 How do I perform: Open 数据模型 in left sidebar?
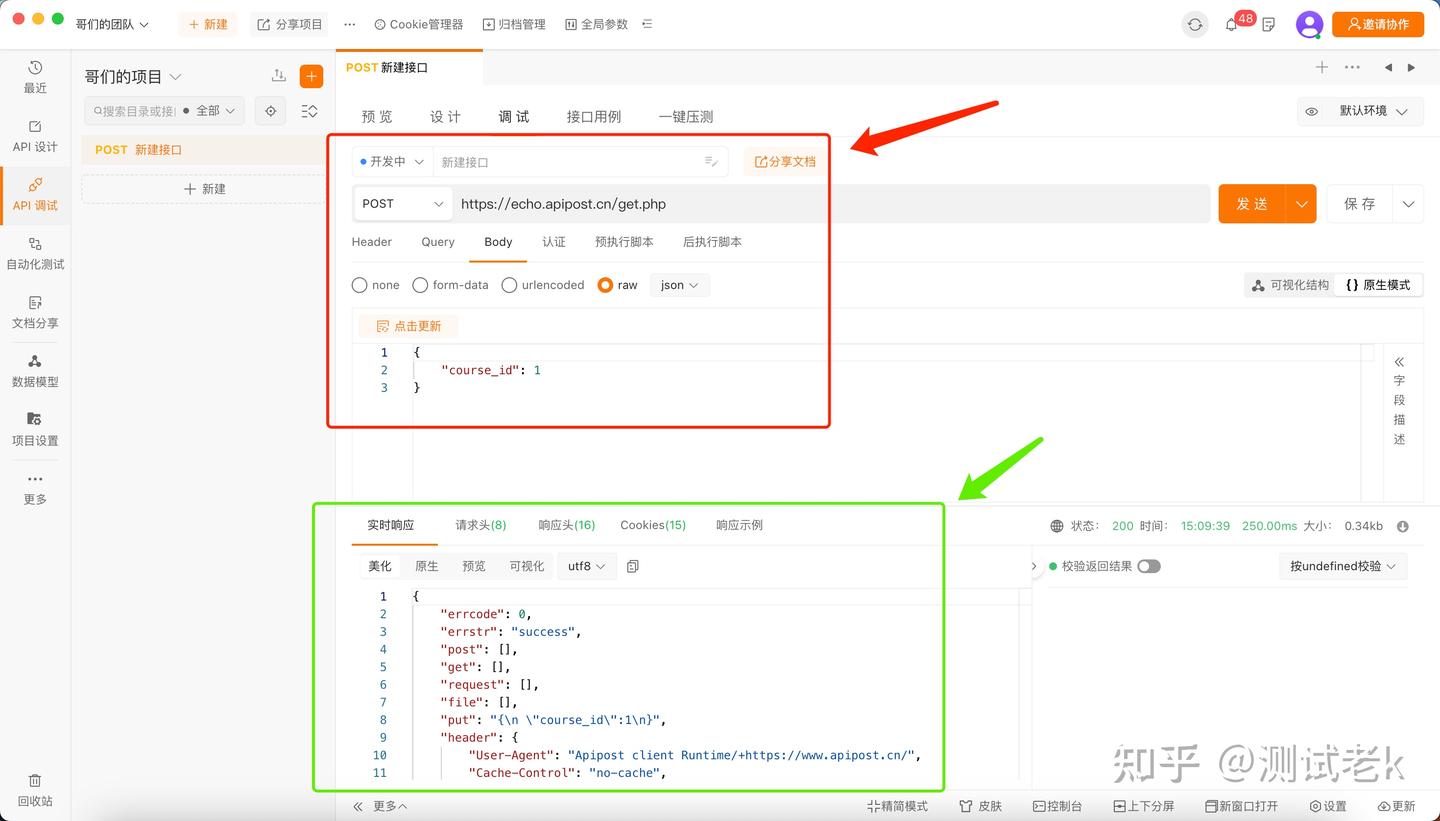[35, 370]
